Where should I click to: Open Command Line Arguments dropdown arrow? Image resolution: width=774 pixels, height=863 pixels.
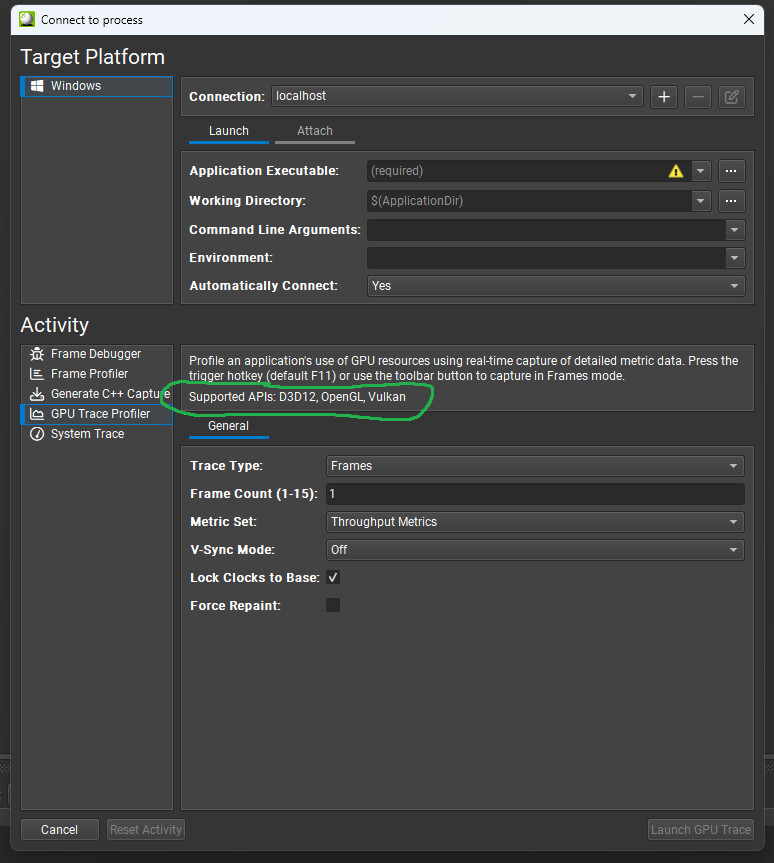(x=735, y=230)
